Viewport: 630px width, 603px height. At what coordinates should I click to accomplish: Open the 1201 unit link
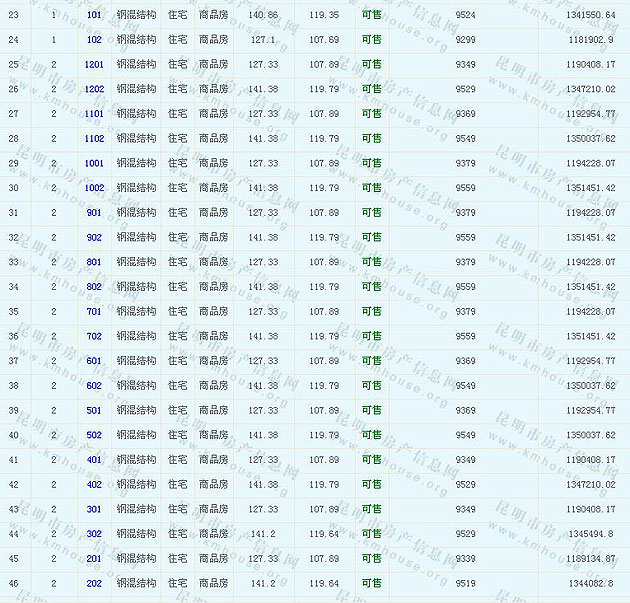pos(94,64)
